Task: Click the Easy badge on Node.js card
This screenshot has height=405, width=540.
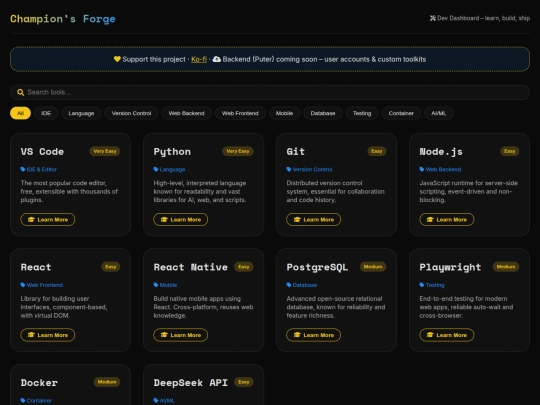Action: [510, 151]
